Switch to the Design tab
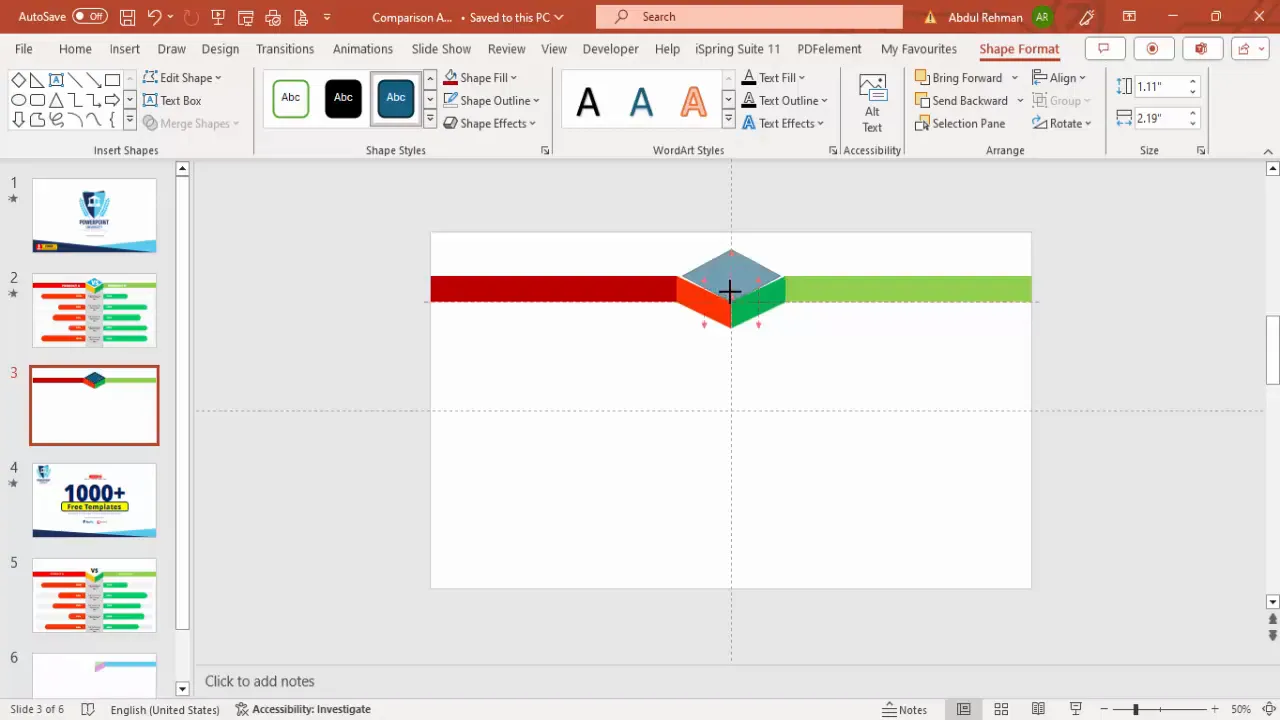The height and width of the screenshot is (720, 1280). click(x=220, y=49)
